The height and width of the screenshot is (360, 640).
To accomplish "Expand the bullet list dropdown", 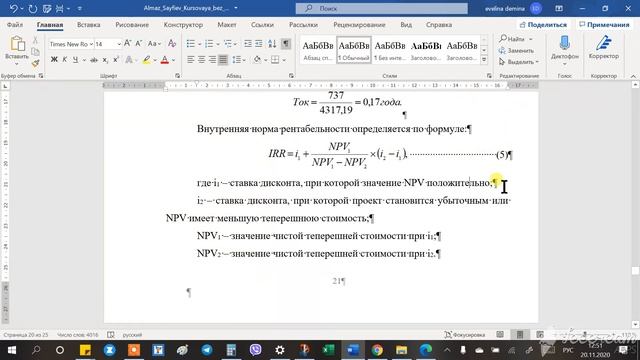I will 200,44.
